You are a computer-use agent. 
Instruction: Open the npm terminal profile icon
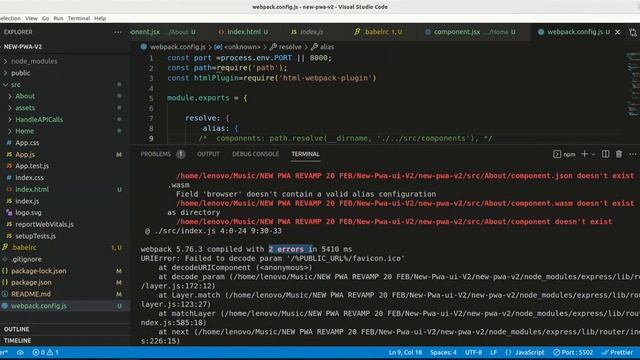[x=557, y=154]
